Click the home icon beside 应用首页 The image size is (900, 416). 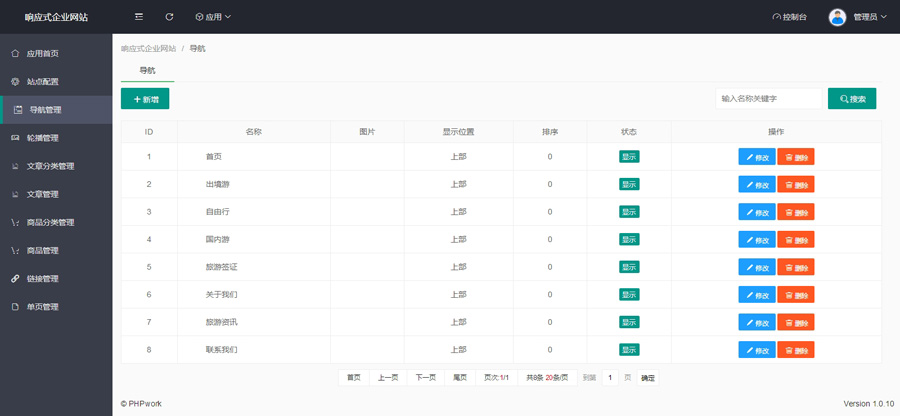[x=15, y=54]
